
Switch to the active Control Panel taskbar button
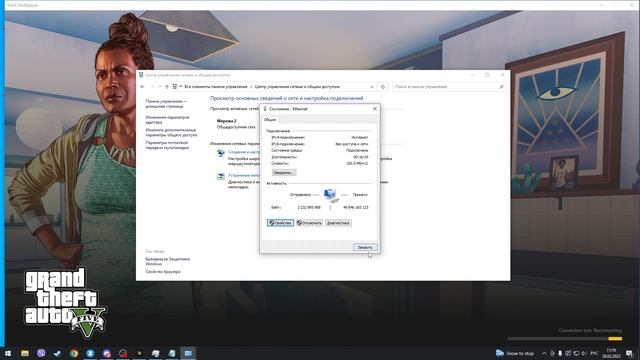[188, 353]
